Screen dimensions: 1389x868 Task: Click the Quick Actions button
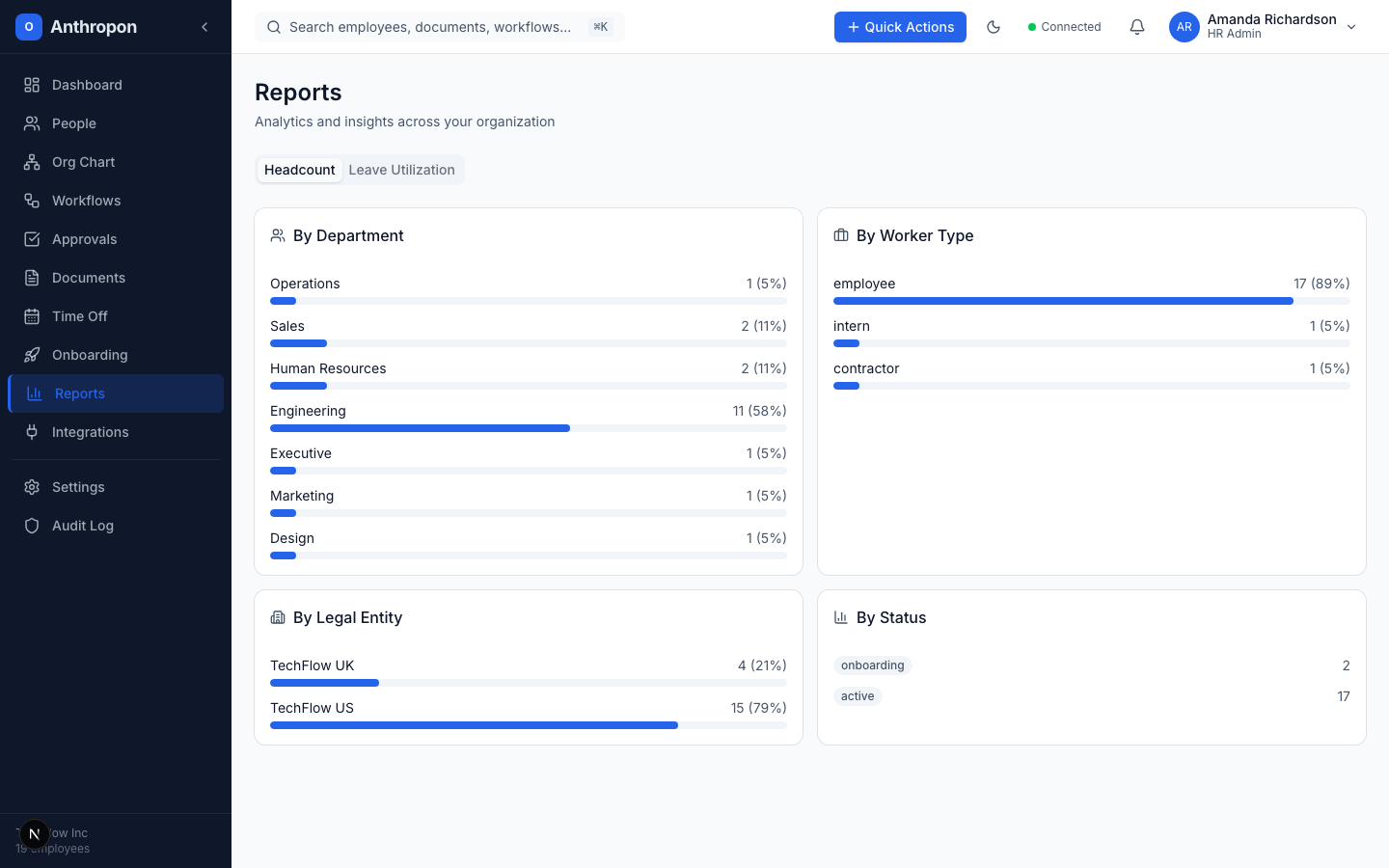pyautogui.click(x=900, y=27)
